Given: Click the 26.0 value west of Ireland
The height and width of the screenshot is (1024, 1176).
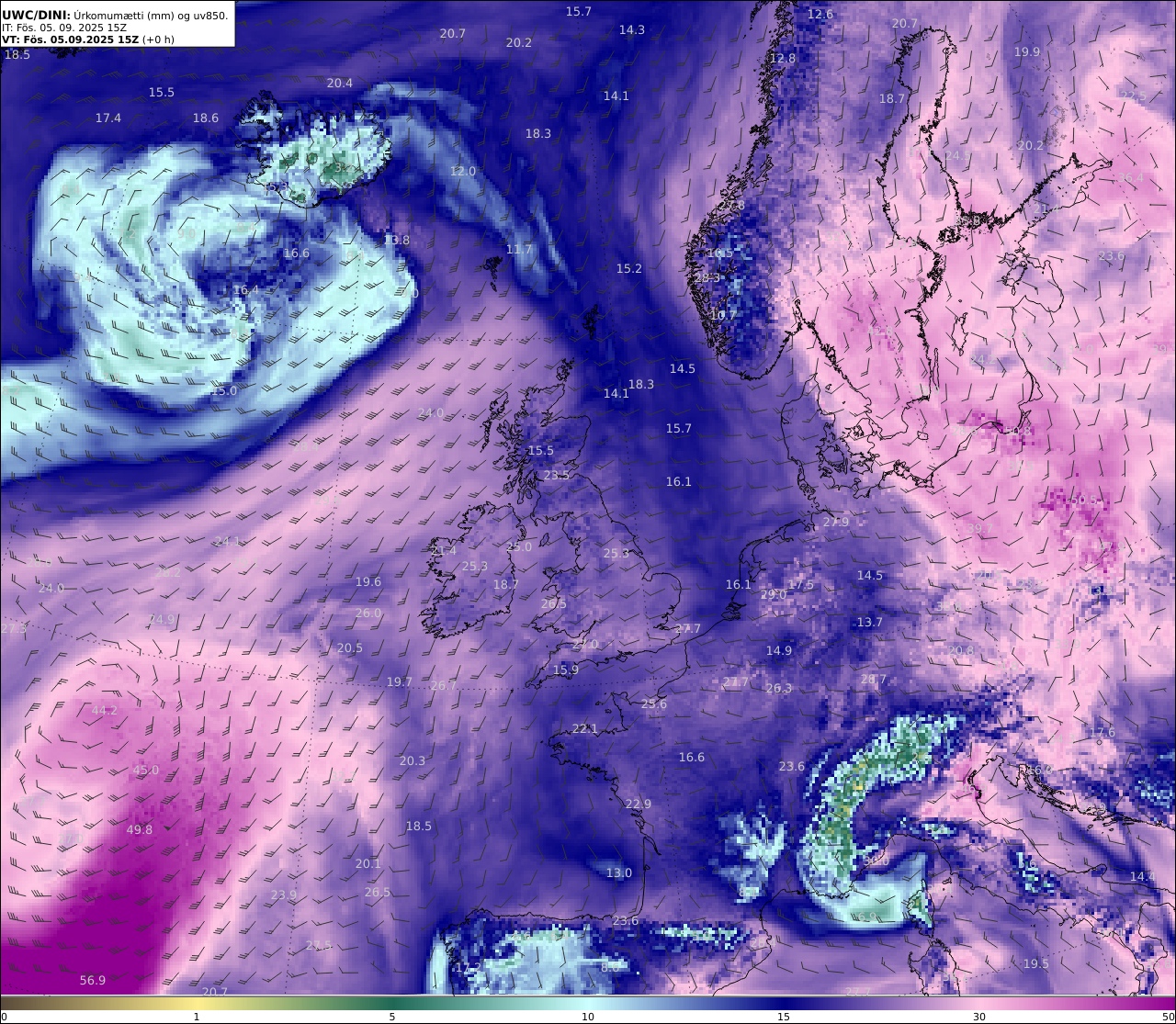Looking at the screenshot, I should (x=368, y=613).
